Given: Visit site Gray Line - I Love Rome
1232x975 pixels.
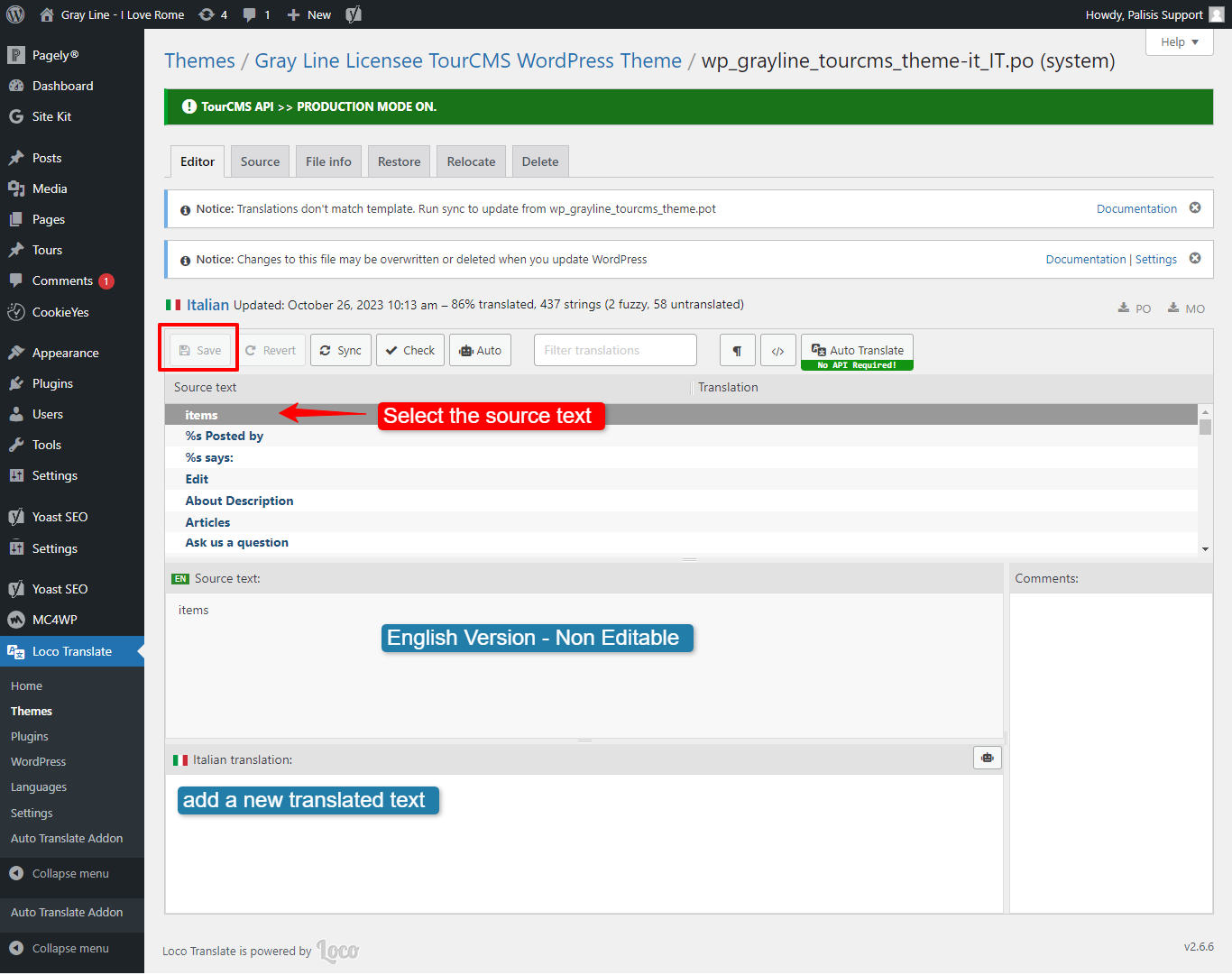Looking at the screenshot, I should click(112, 14).
